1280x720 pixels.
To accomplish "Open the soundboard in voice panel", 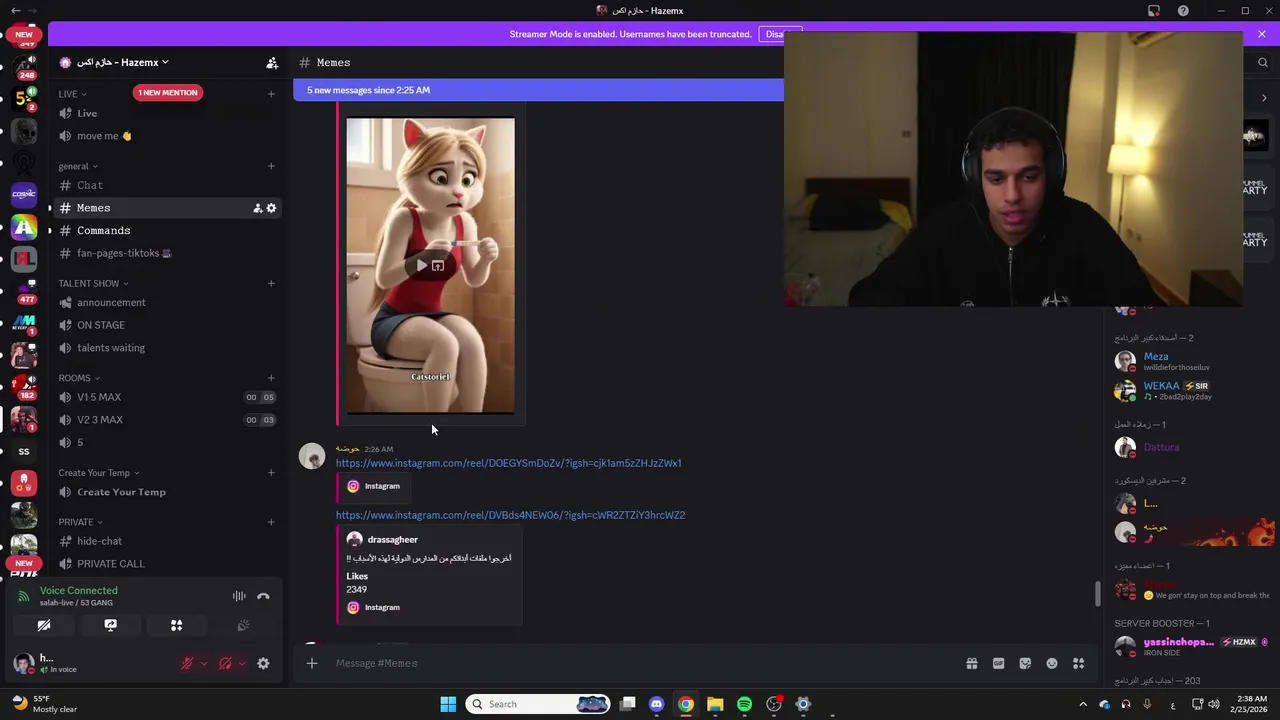I will 242,625.
